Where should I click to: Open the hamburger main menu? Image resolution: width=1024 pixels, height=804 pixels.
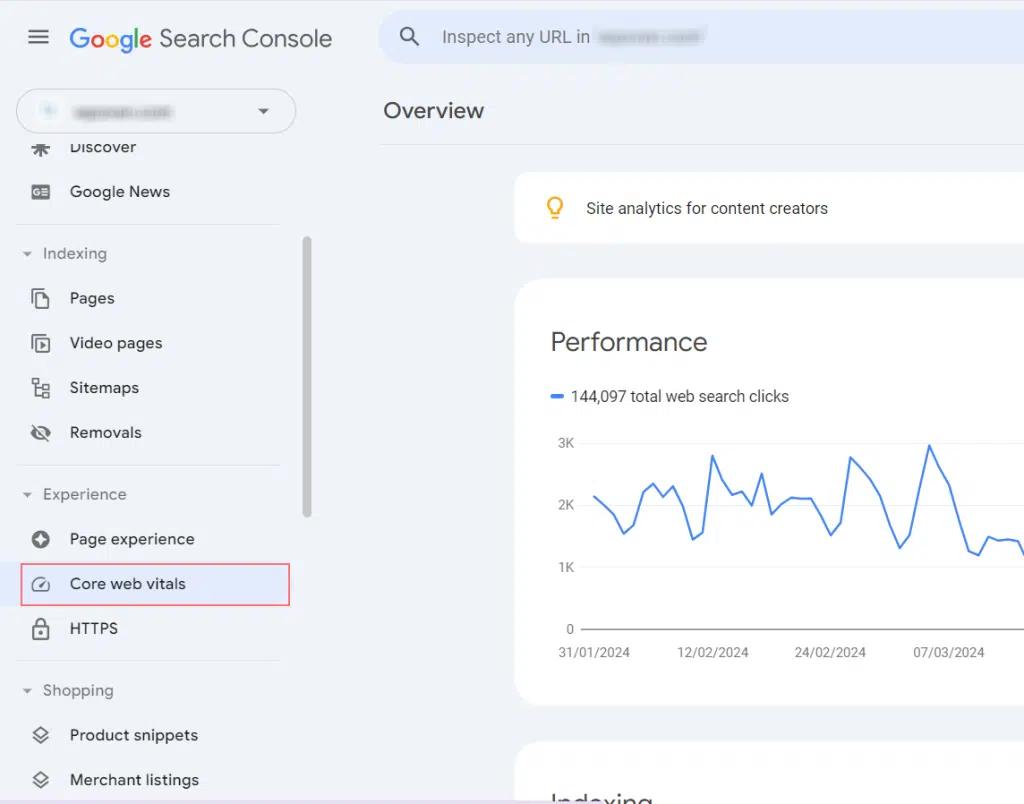point(39,37)
